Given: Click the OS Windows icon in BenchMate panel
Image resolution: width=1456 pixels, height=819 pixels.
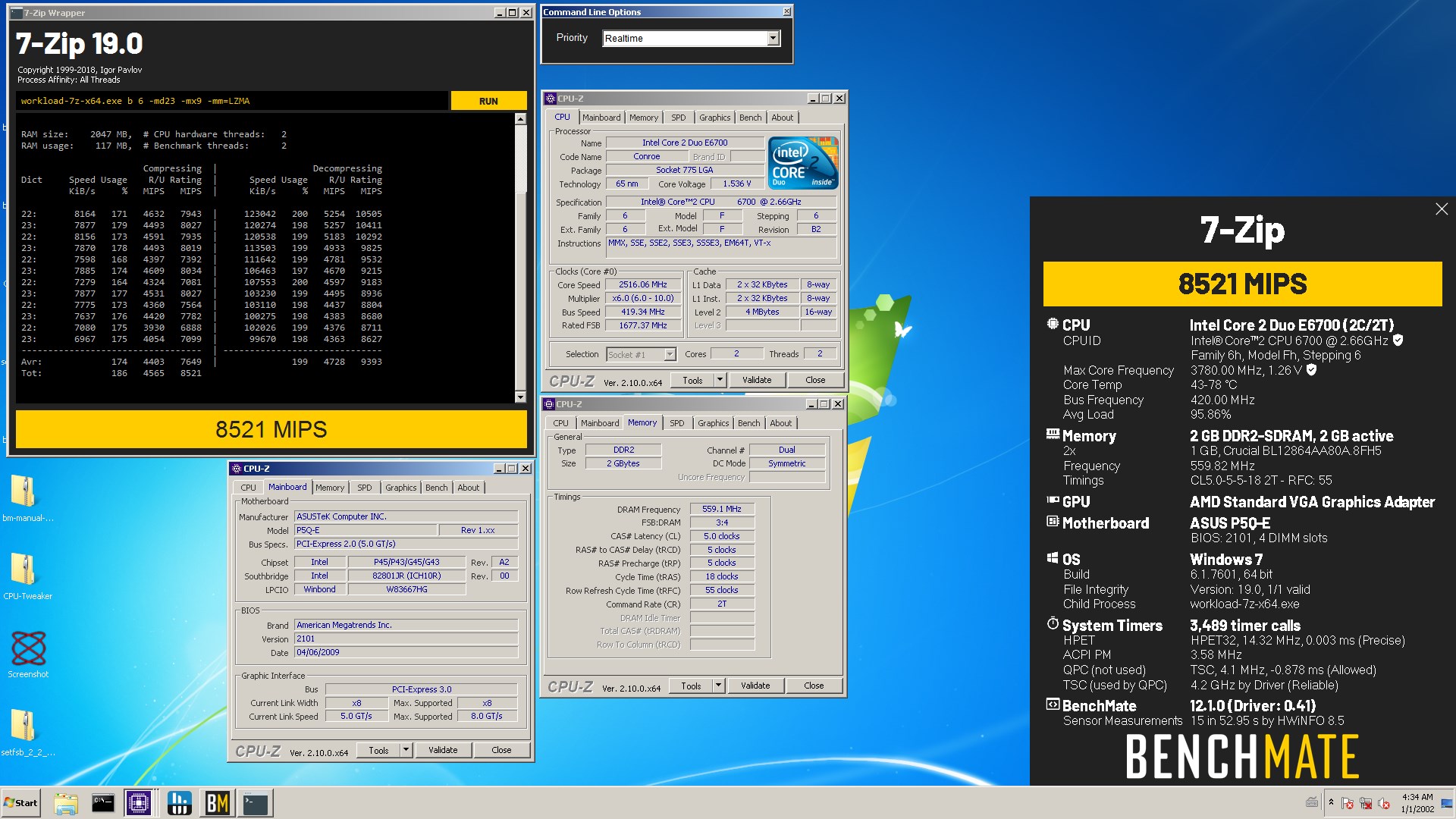Looking at the screenshot, I should click(1053, 558).
